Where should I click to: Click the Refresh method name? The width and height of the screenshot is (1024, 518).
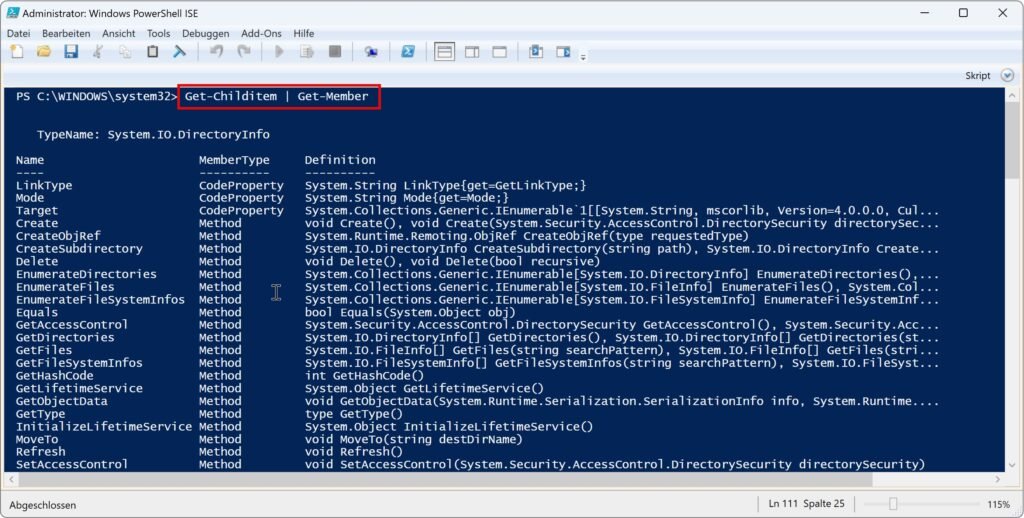point(40,451)
